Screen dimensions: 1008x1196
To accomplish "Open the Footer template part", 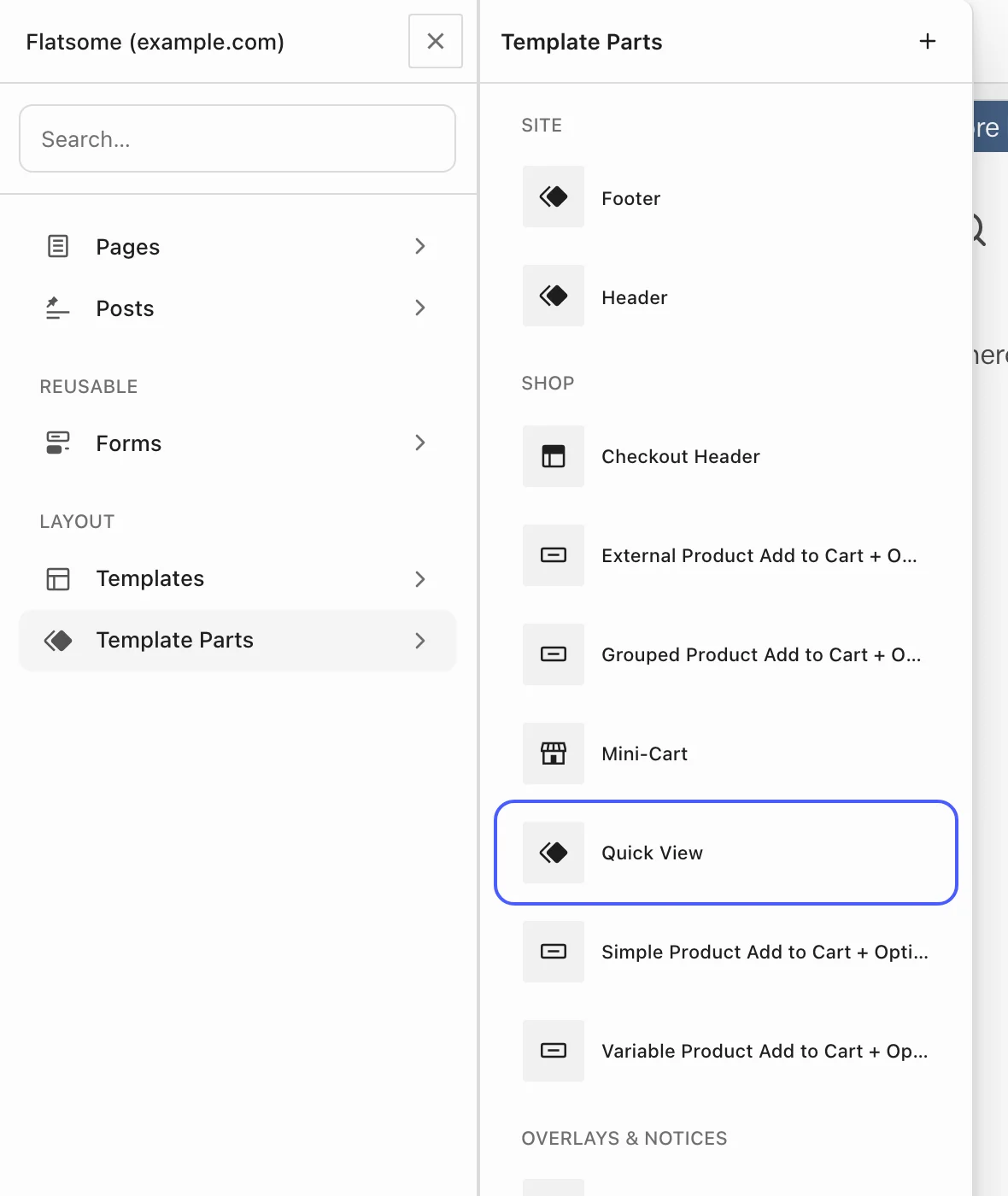I will (x=726, y=196).
